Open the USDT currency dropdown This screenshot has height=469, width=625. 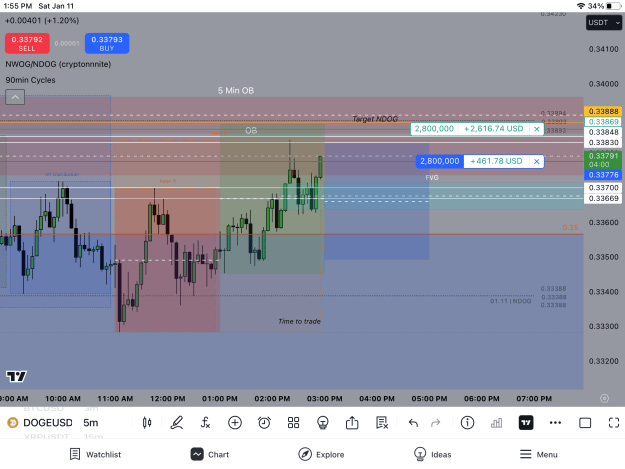604,23
